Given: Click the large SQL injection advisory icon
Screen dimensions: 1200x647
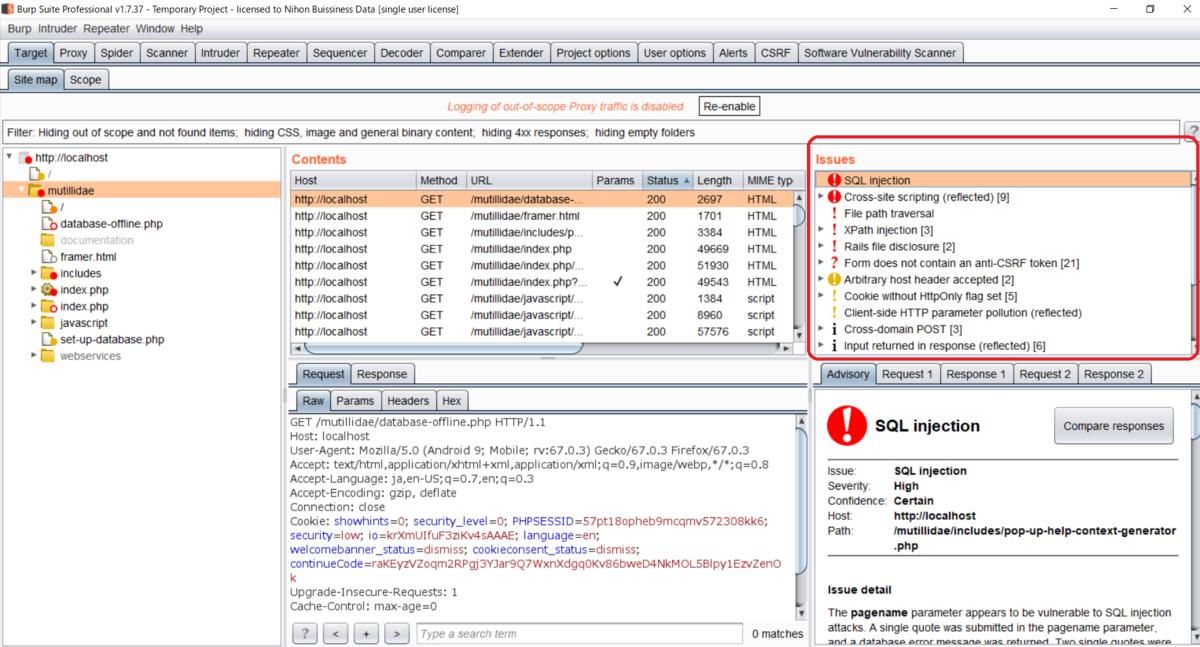Looking at the screenshot, I should click(x=847, y=426).
